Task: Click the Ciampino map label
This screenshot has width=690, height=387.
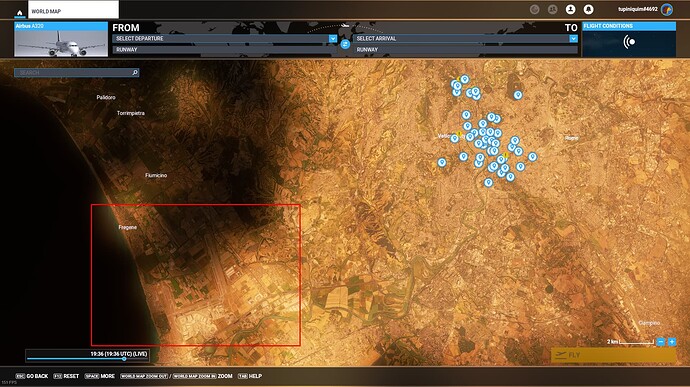Action: coord(649,323)
